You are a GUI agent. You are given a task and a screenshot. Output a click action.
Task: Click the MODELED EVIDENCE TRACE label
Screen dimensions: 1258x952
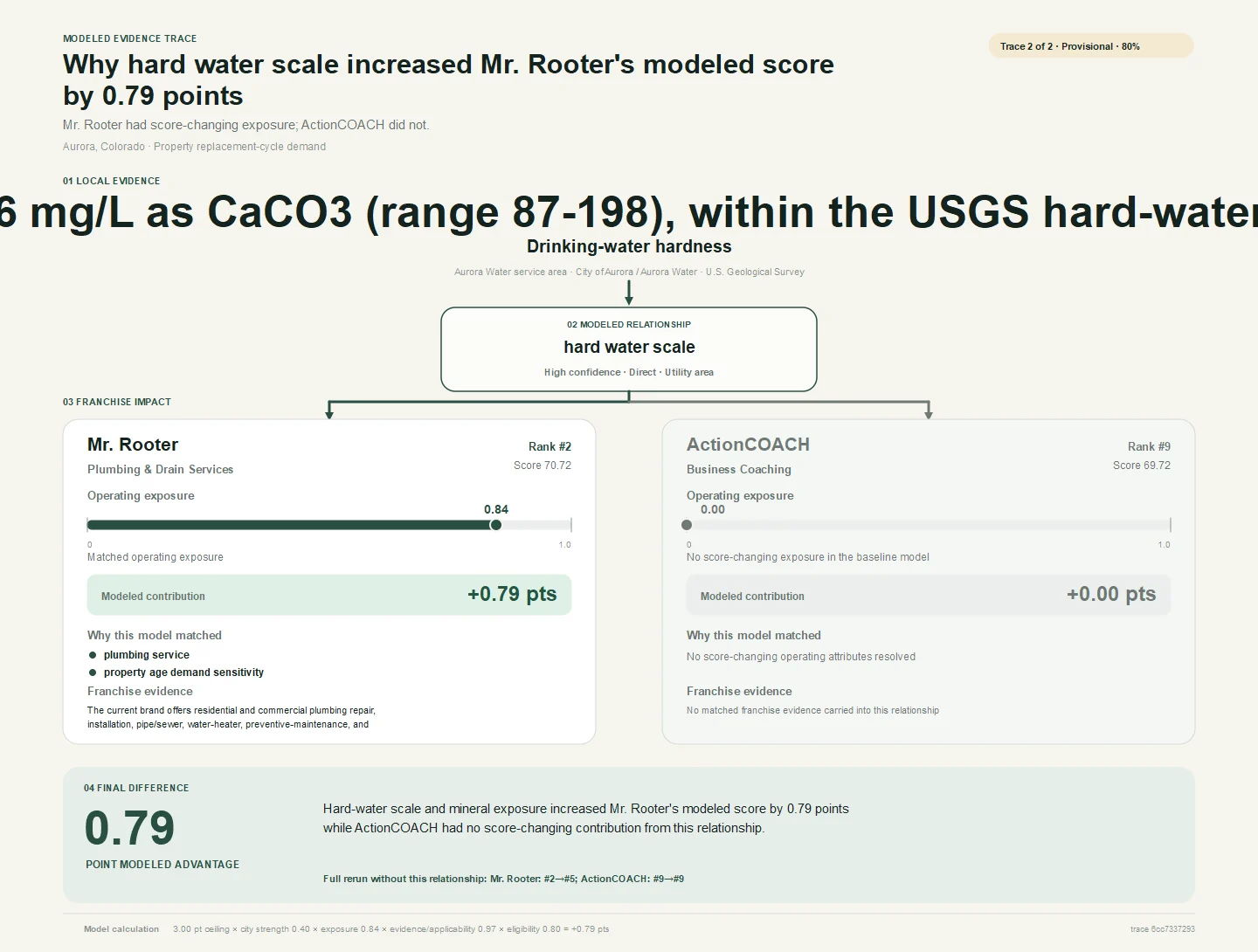(129, 38)
